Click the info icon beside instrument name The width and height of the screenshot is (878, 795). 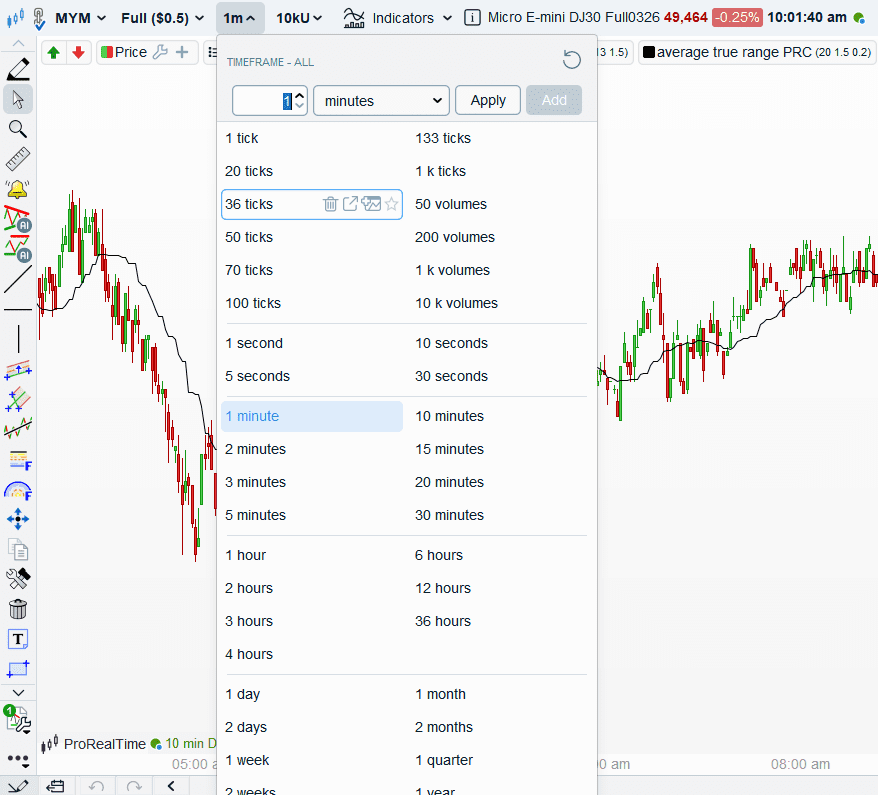472,18
